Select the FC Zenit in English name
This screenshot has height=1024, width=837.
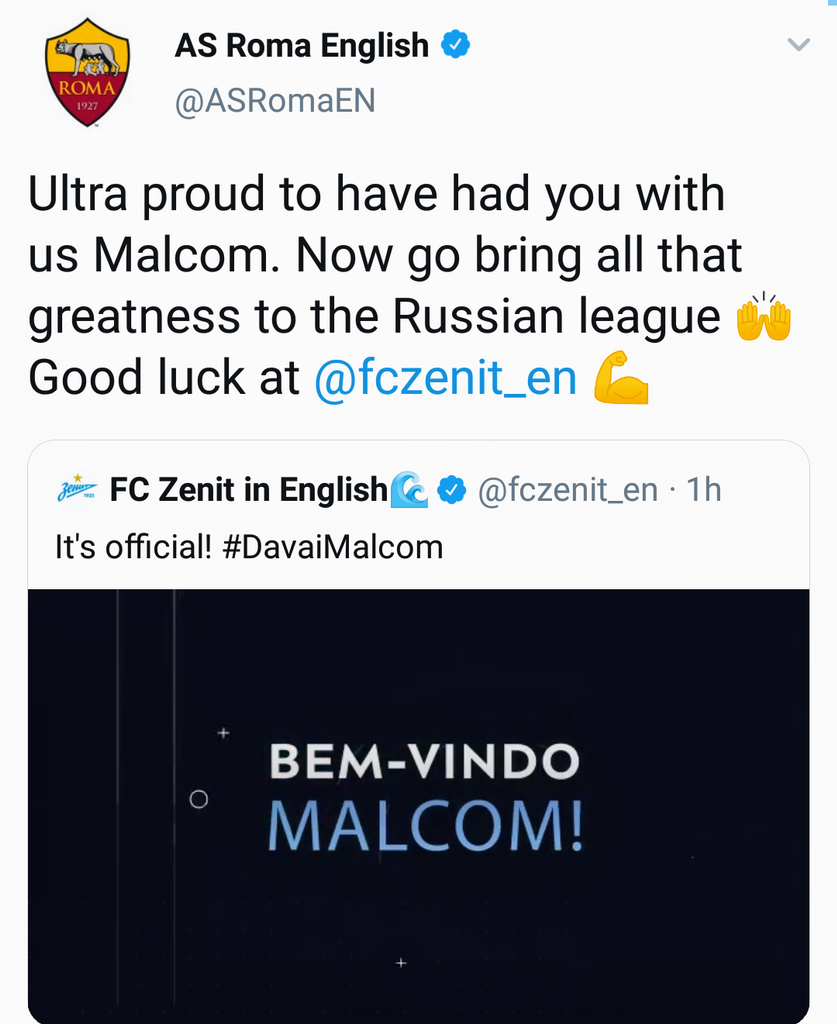[x=247, y=490]
